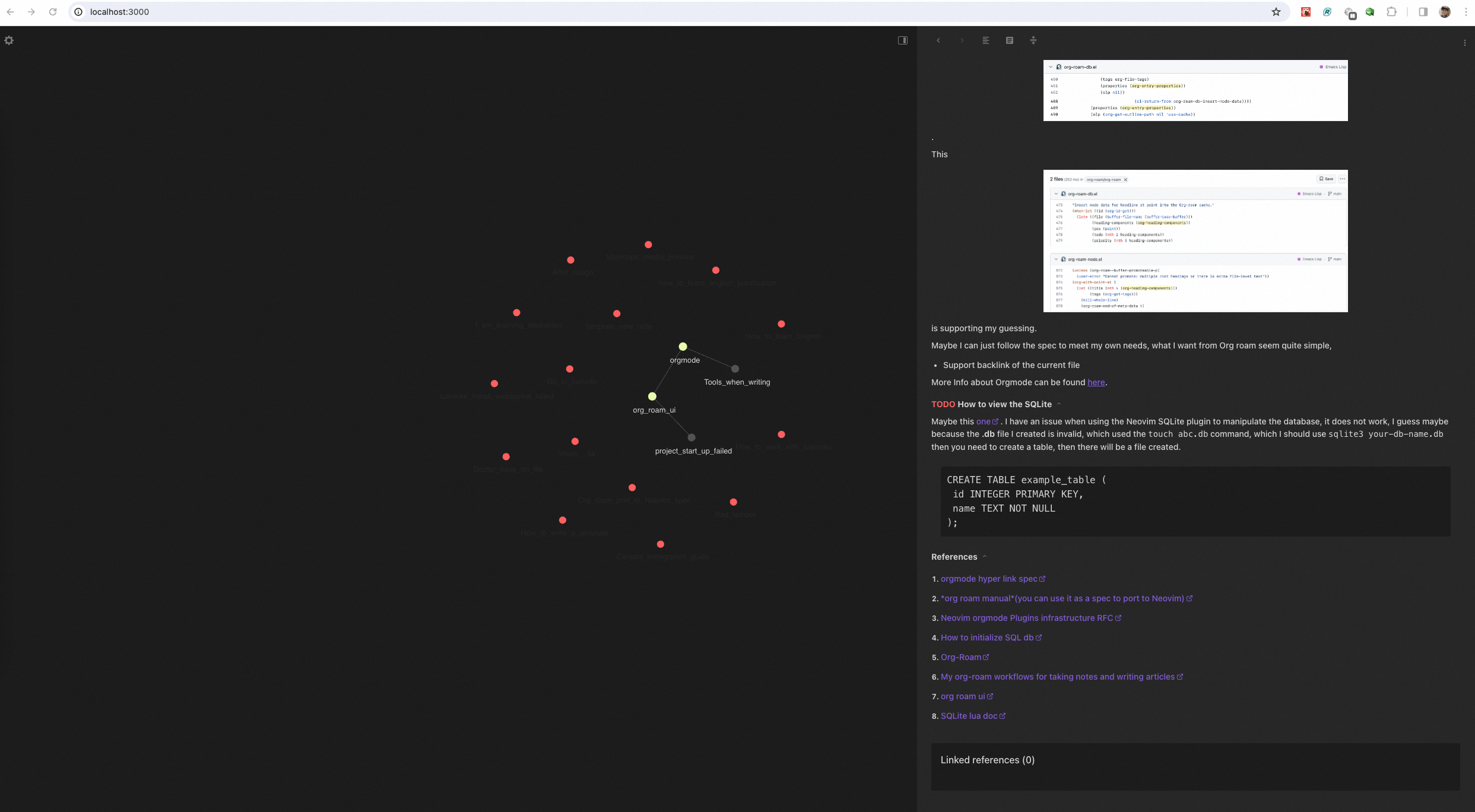Click the left-aligned text icon
This screenshot has height=812, width=1475.
[985, 40]
